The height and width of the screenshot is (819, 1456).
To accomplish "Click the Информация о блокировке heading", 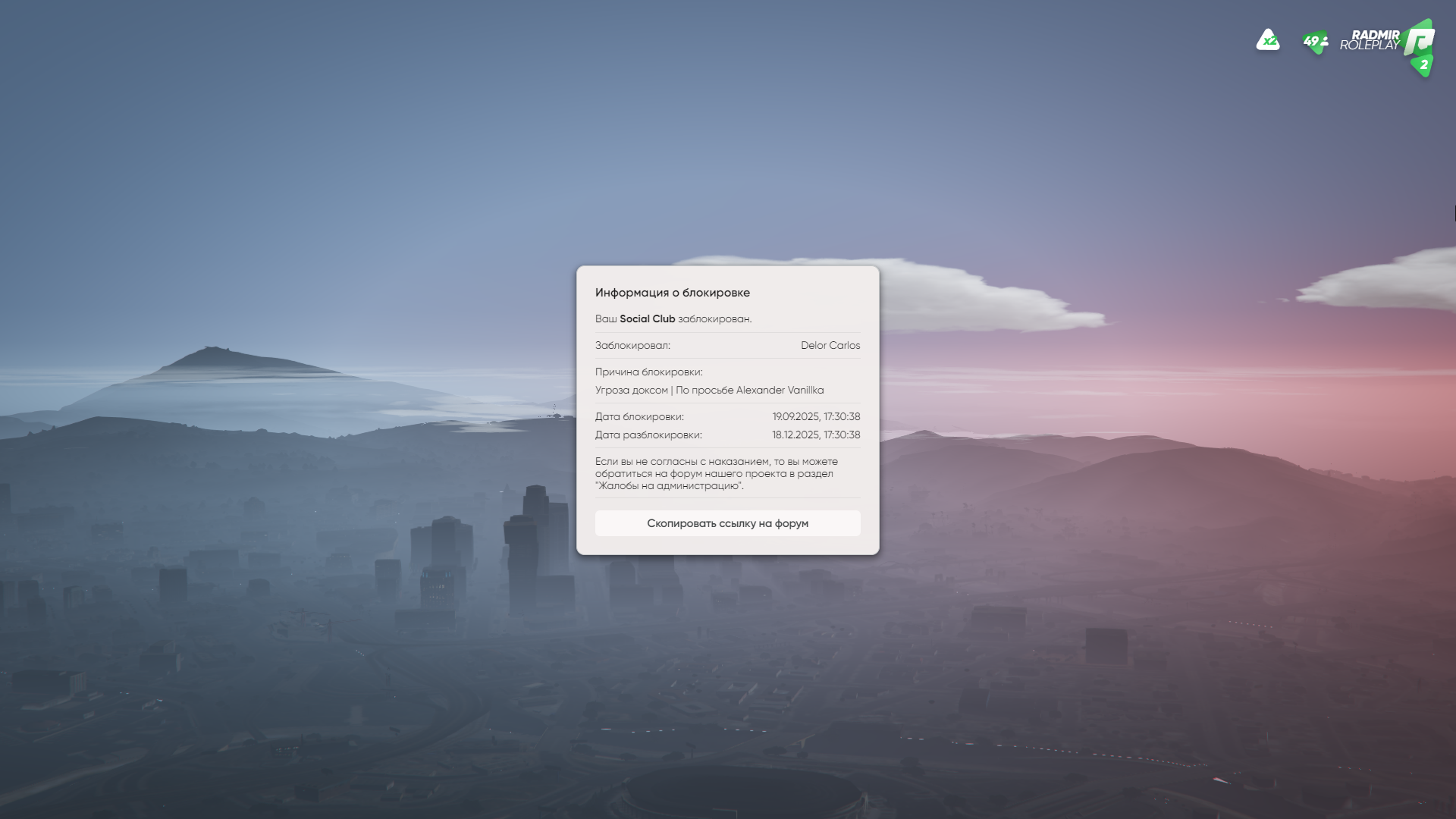I will click(672, 293).
